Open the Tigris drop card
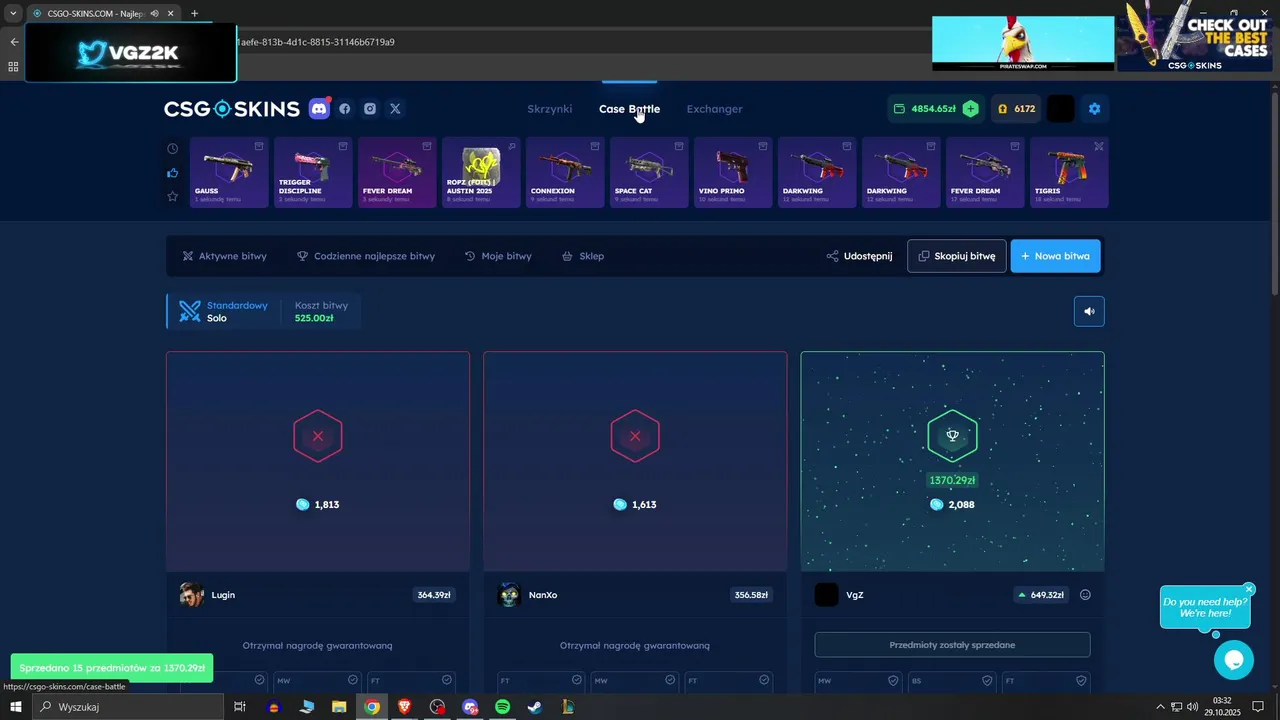Image resolution: width=1280 pixels, height=720 pixels. 1069,173
